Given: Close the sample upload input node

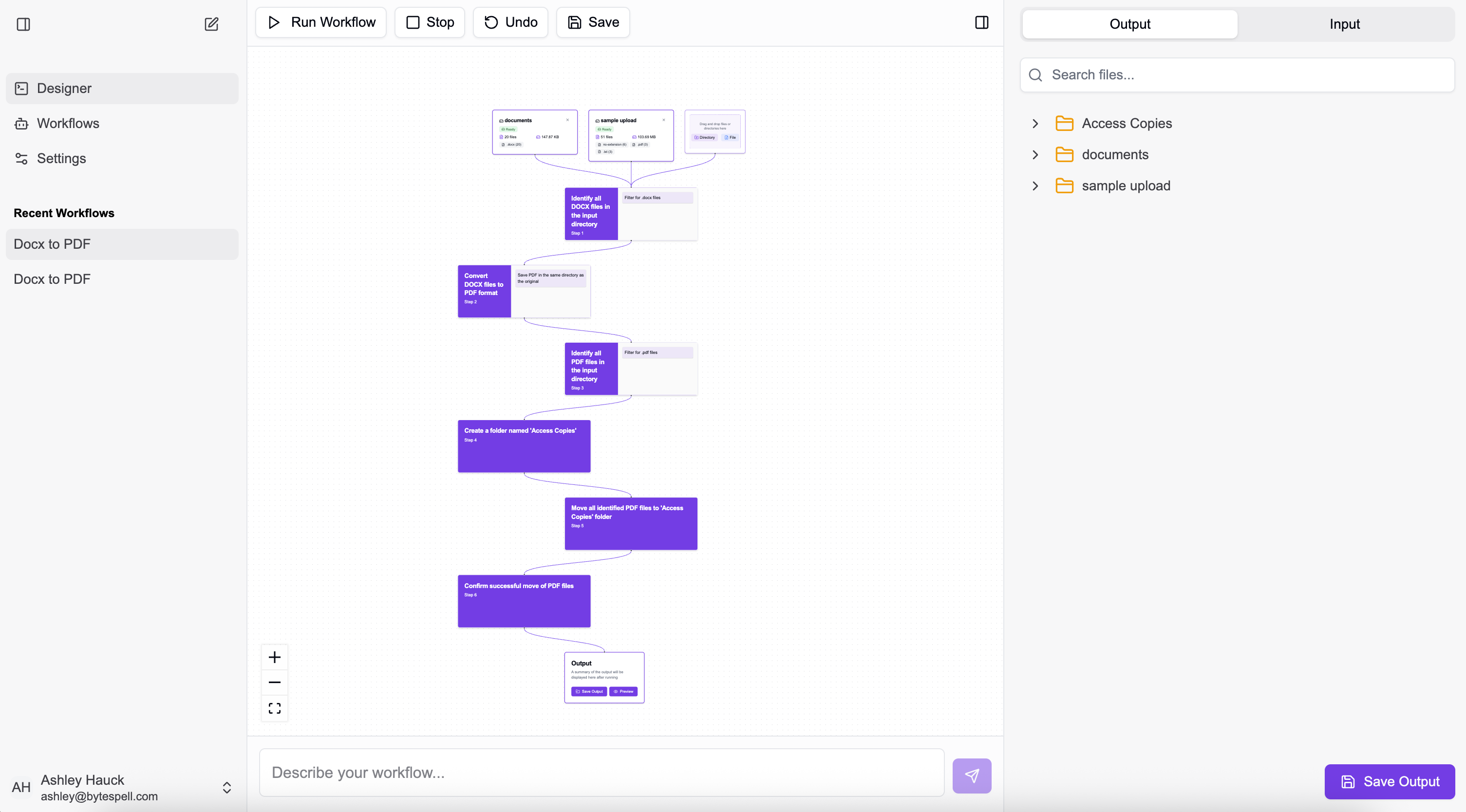Looking at the screenshot, I should tap(663, 120).
